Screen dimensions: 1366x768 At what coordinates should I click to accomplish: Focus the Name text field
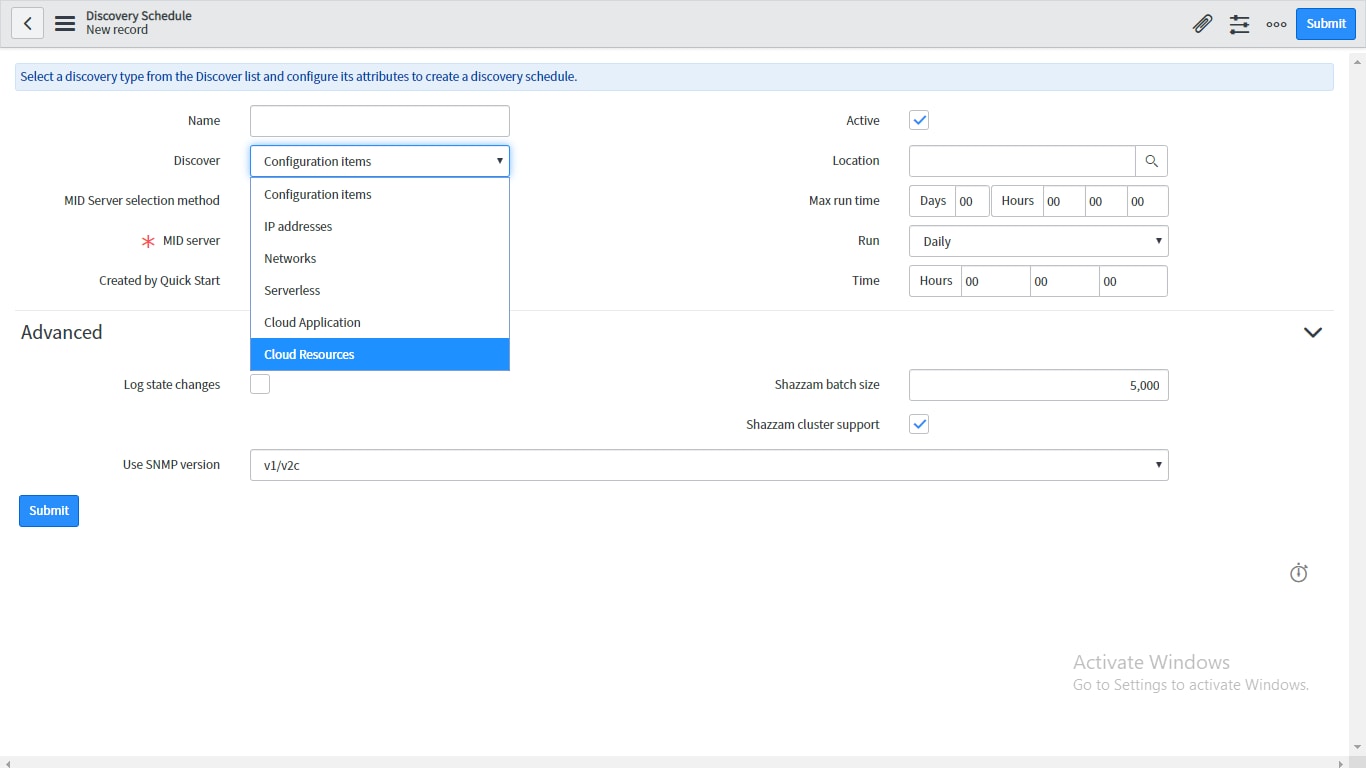(x=380, y=121)
